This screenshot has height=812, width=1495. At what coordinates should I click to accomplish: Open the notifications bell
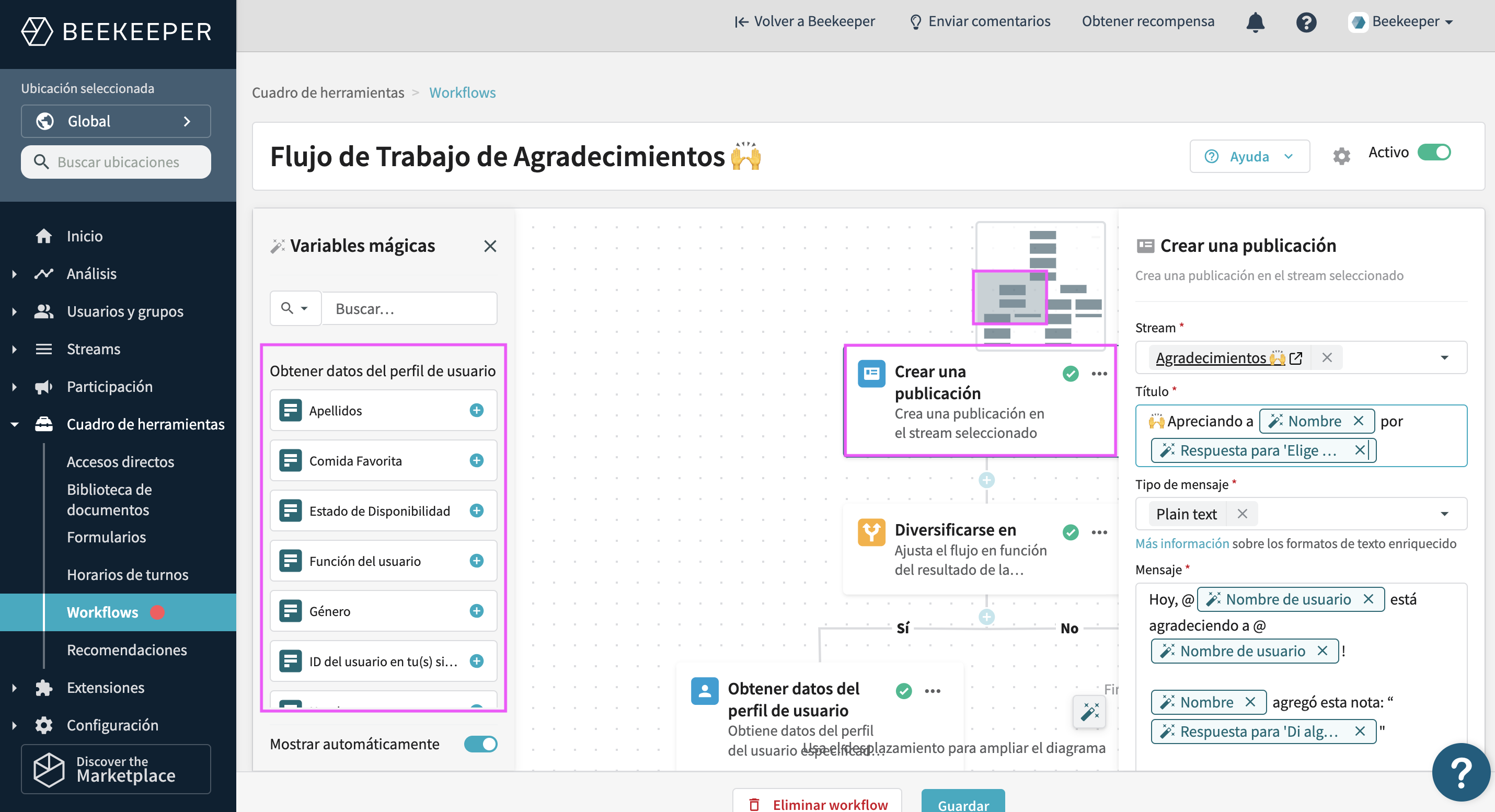(1255, 22)
